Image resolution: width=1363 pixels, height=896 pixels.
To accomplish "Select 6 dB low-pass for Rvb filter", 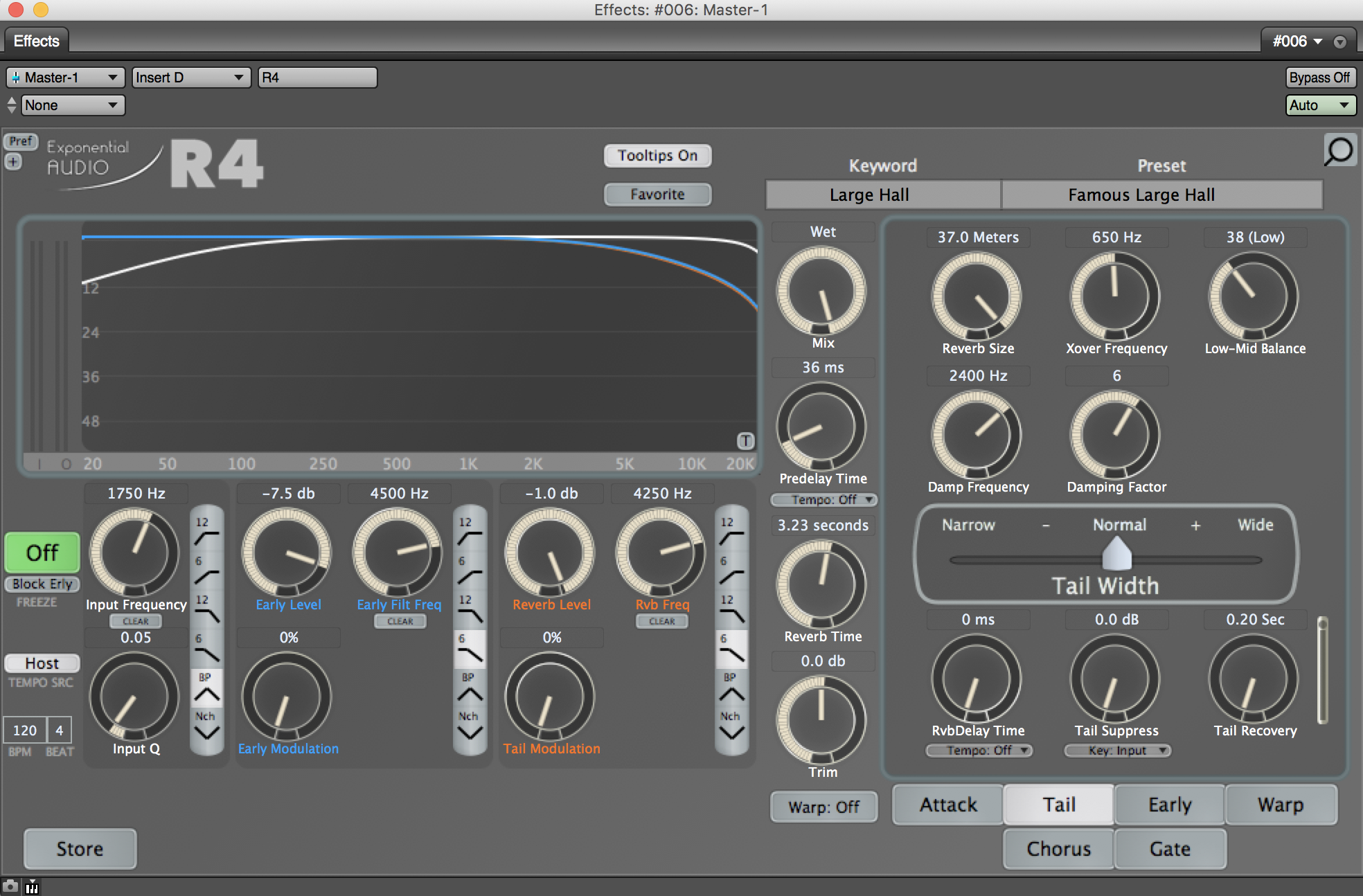I will (731, 648).
